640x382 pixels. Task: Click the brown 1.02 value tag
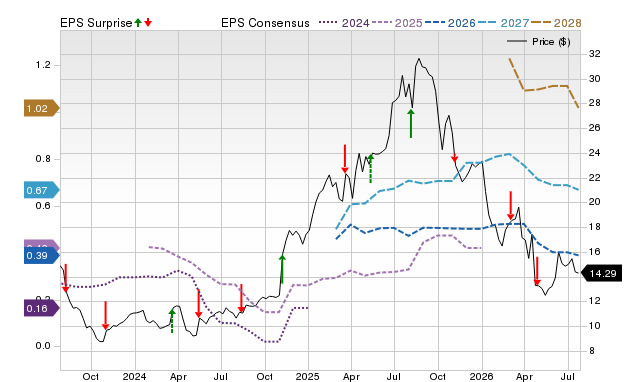(x=41, y=109)
